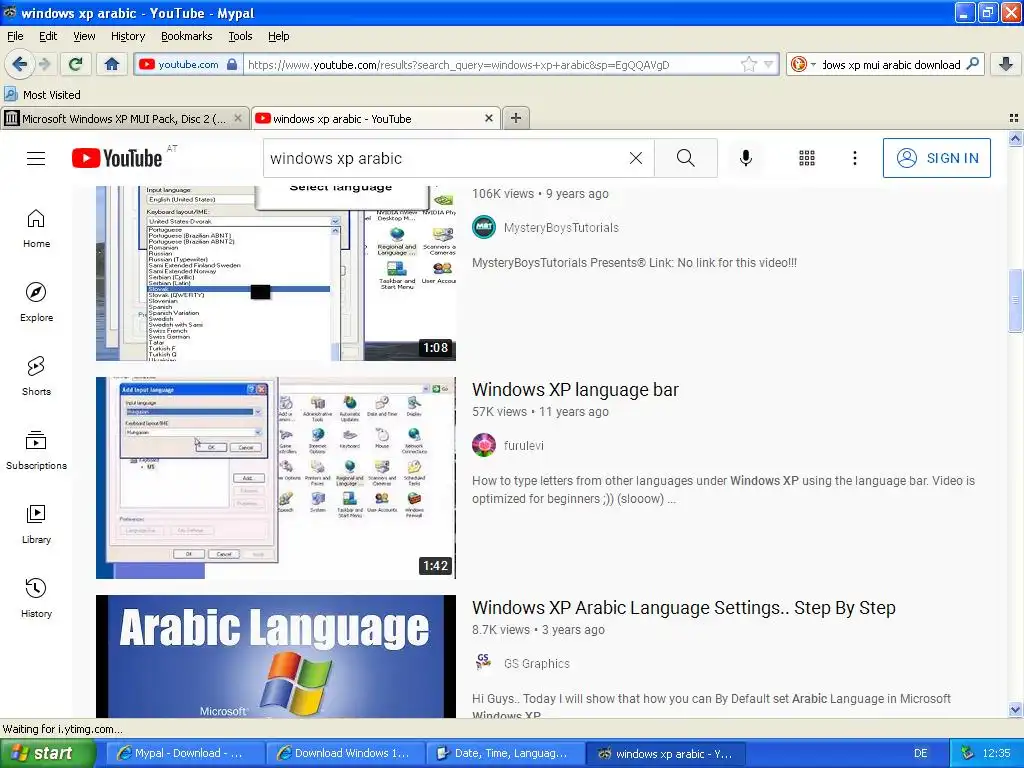Reload the current page

point(76,64)
